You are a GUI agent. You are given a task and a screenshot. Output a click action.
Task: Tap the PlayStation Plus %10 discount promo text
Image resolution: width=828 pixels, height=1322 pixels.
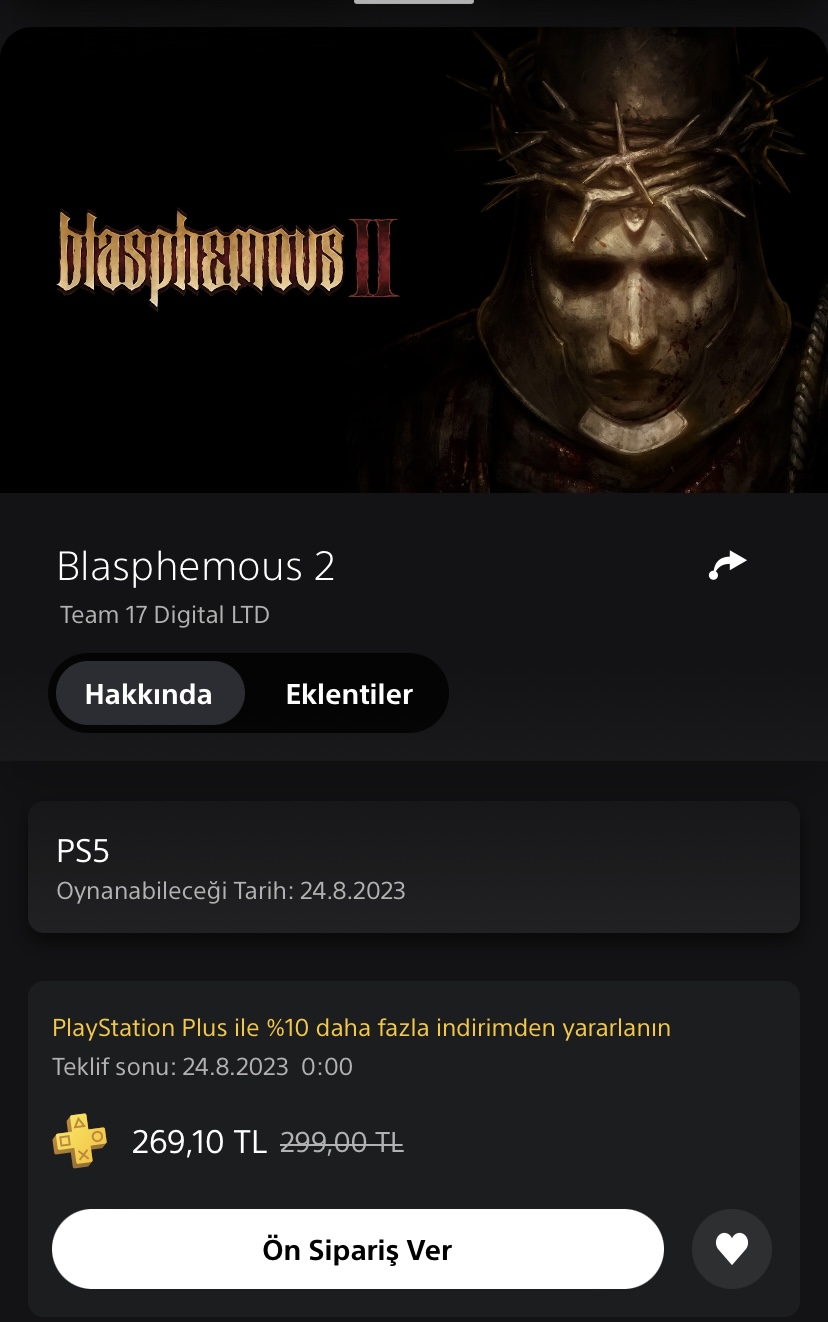pos(361,1027)
